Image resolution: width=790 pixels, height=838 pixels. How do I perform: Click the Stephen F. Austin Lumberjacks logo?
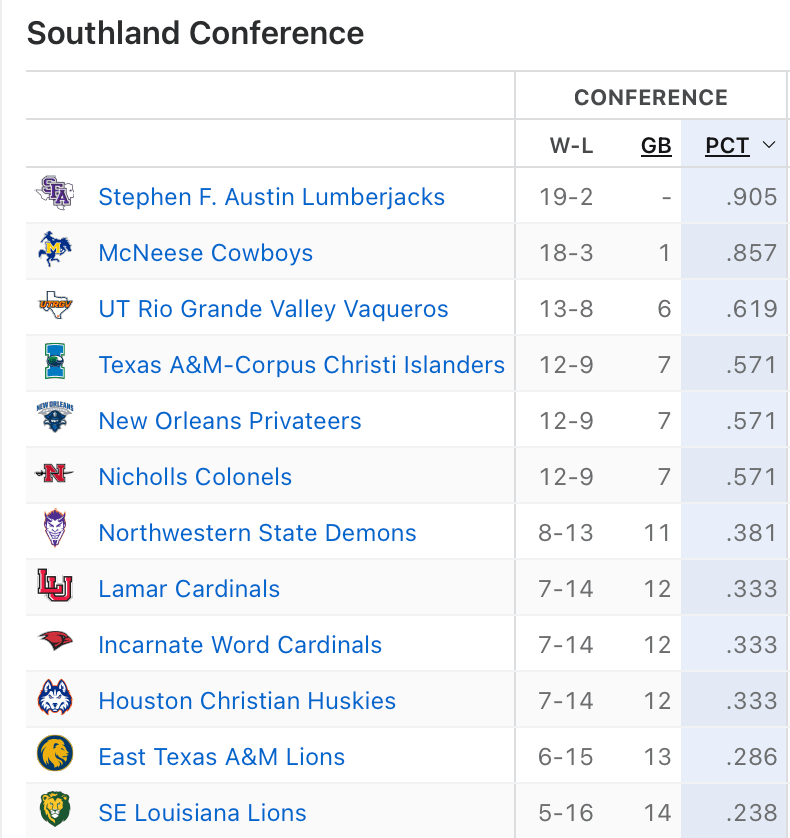pos(55,193)
